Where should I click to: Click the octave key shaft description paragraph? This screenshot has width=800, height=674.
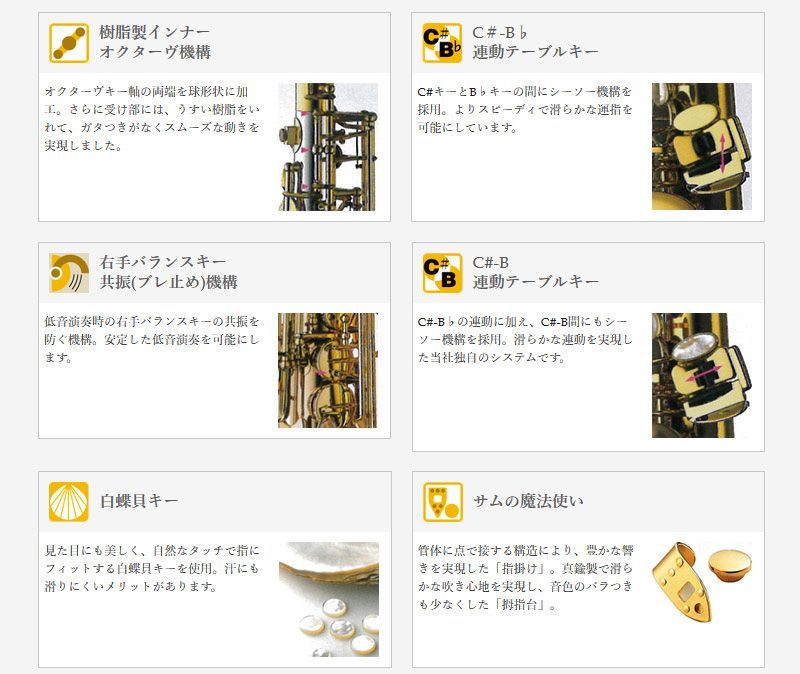pyautogui.click(x=152, y=118)
